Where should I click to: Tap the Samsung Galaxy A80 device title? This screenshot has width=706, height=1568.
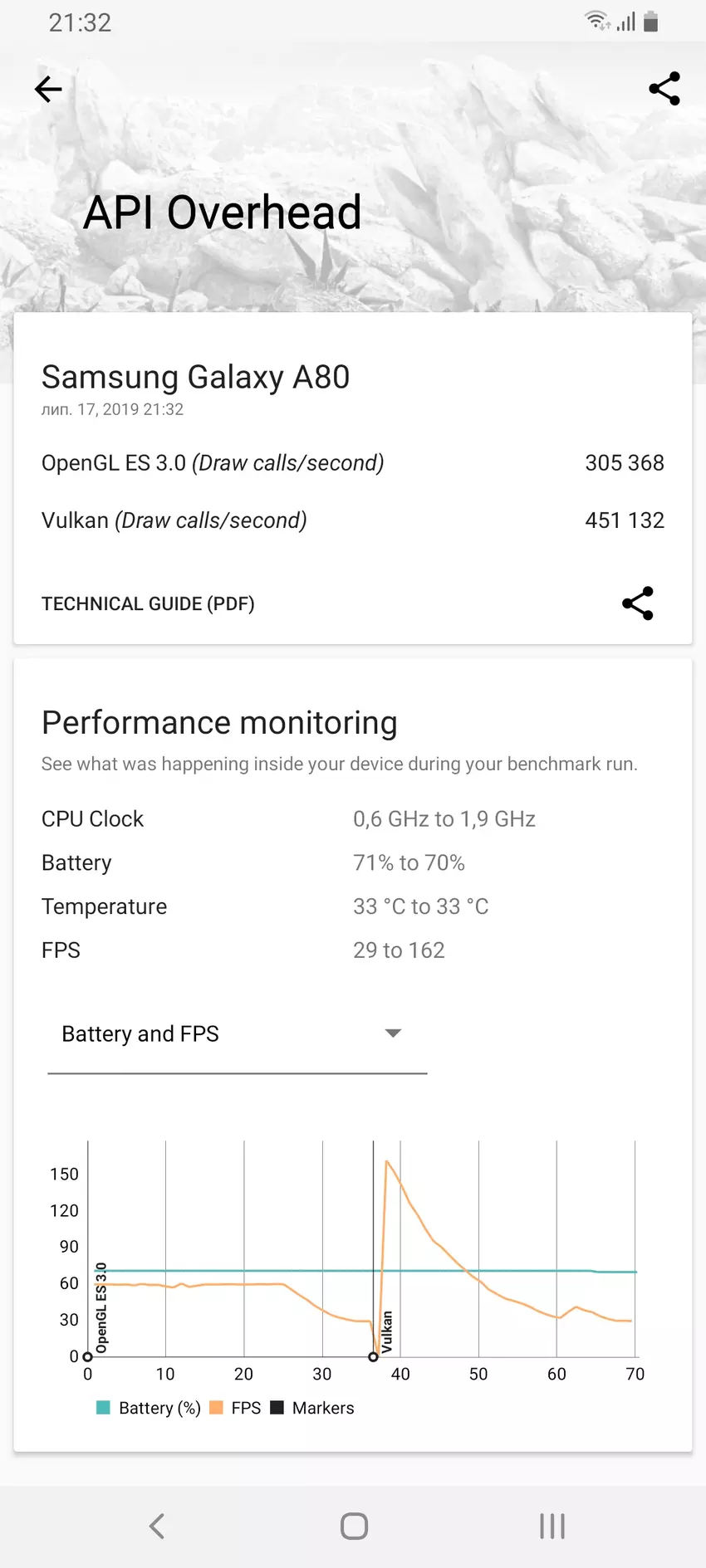tap(196, 377)
